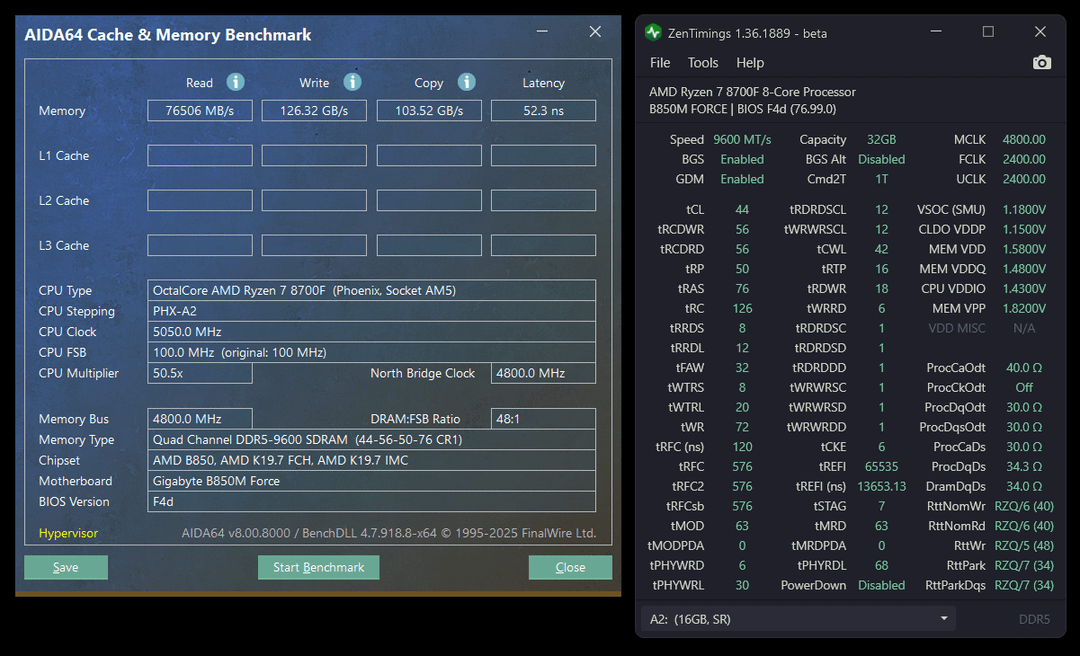This screenshot has width=1080, height=656.
Task: Take screenshot with ZenTimings camera icon
Action: tap(1042, 62)
